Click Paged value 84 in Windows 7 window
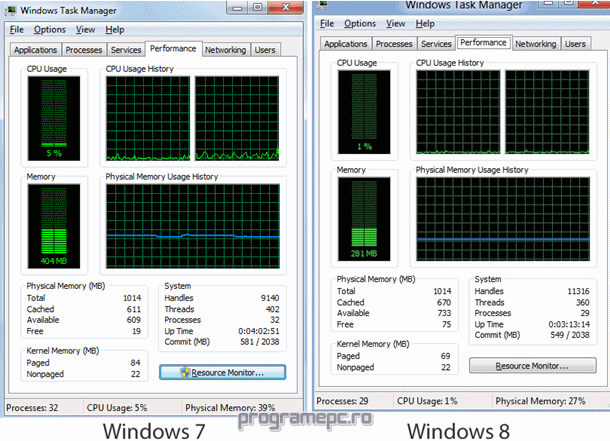Image resolution: width=610 pixels, height=441 pixels. click(135, 363)
